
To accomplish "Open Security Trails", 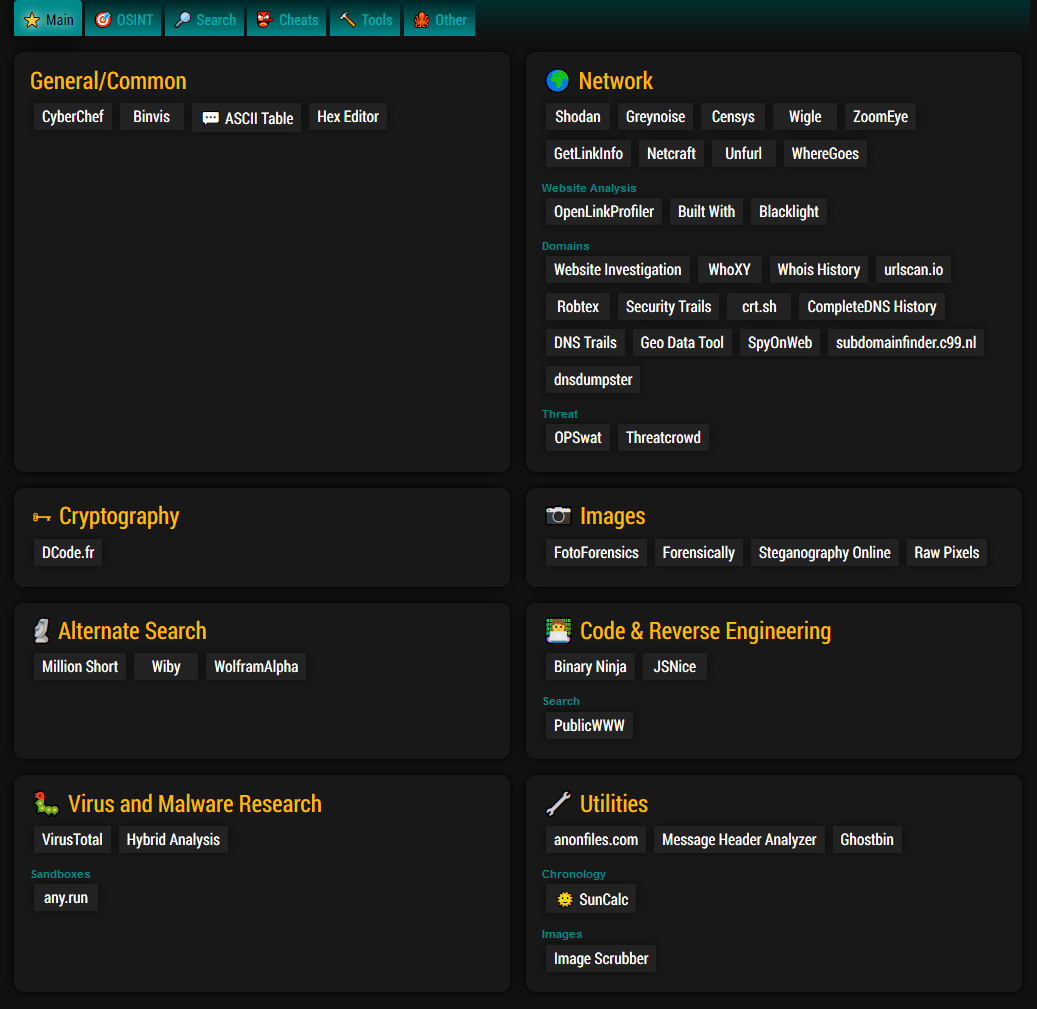I will tap(669, 307).
